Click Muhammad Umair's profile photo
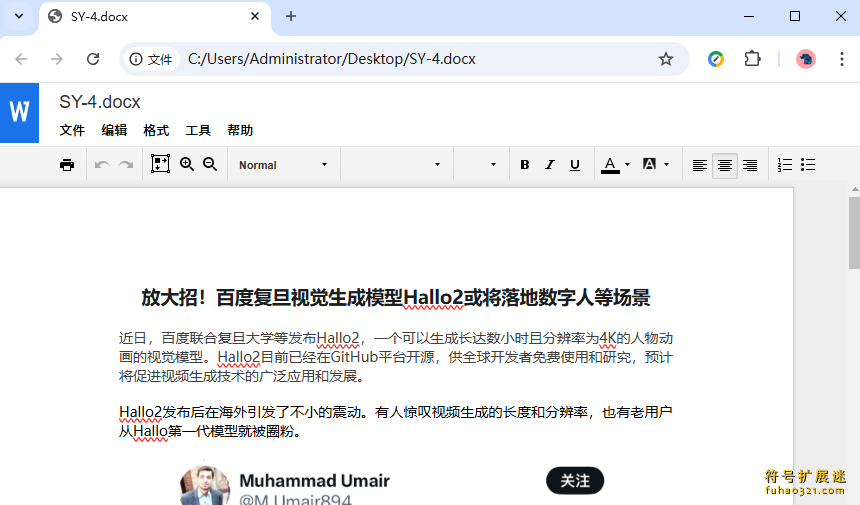The width and height of the screenshot is (860, 505). point(205,486)
